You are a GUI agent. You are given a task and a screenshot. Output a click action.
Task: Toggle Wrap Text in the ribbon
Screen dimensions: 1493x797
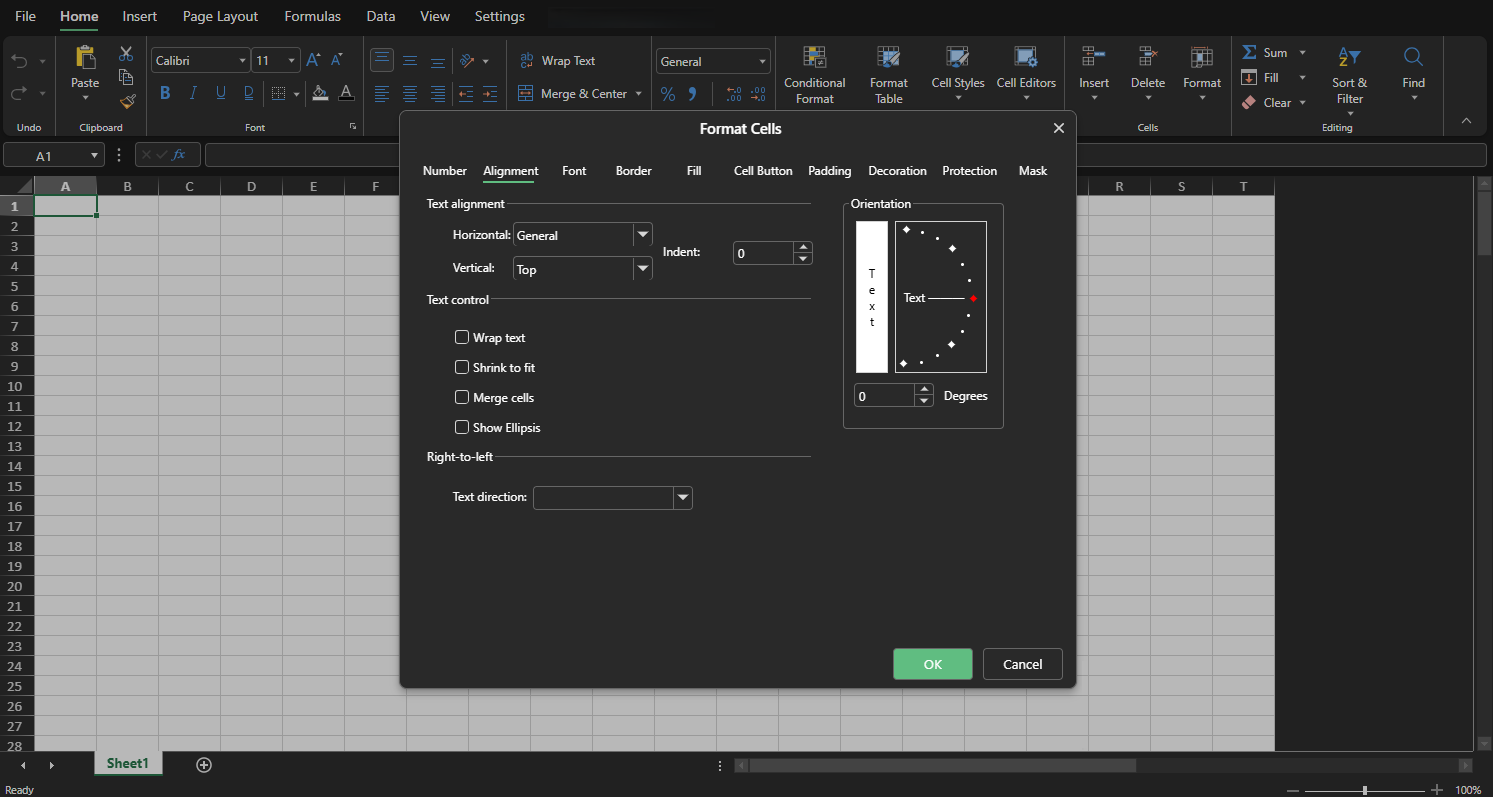pyautogui.click(x=556, y=61)
